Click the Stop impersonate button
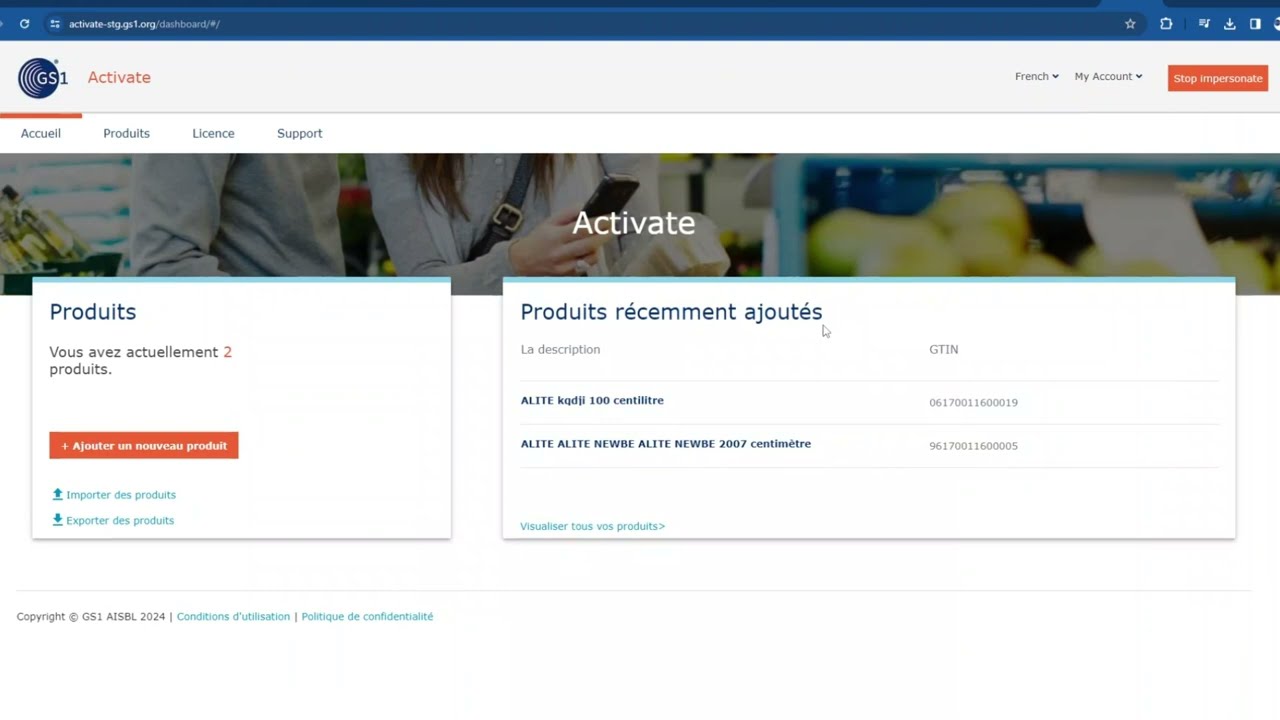The height and width of the screenshot is (720, 1280). click(1218, 78)
